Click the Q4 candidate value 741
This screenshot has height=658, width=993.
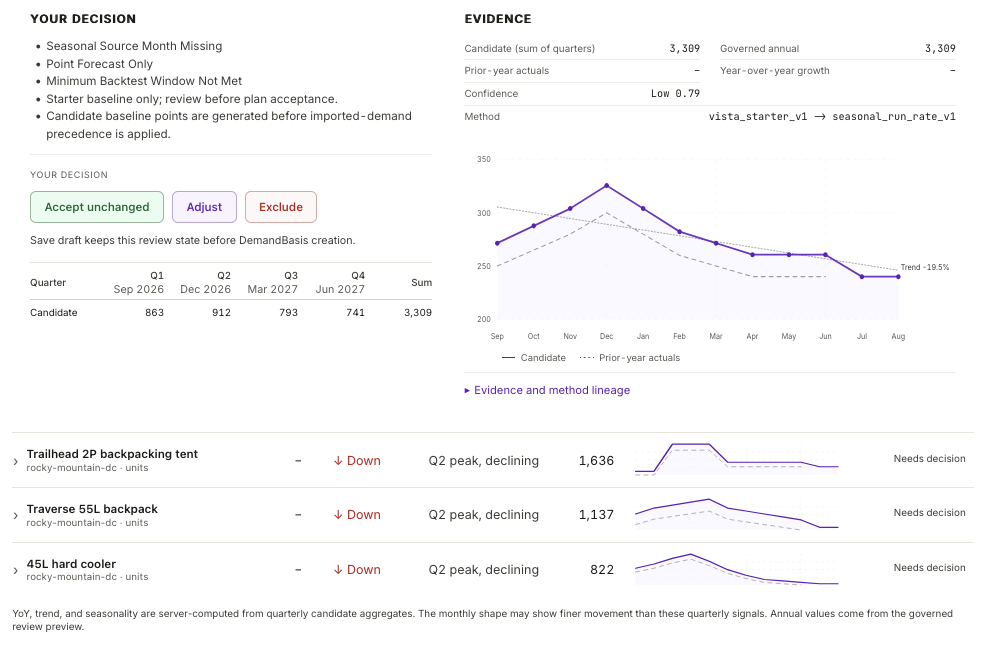[355, 312]
